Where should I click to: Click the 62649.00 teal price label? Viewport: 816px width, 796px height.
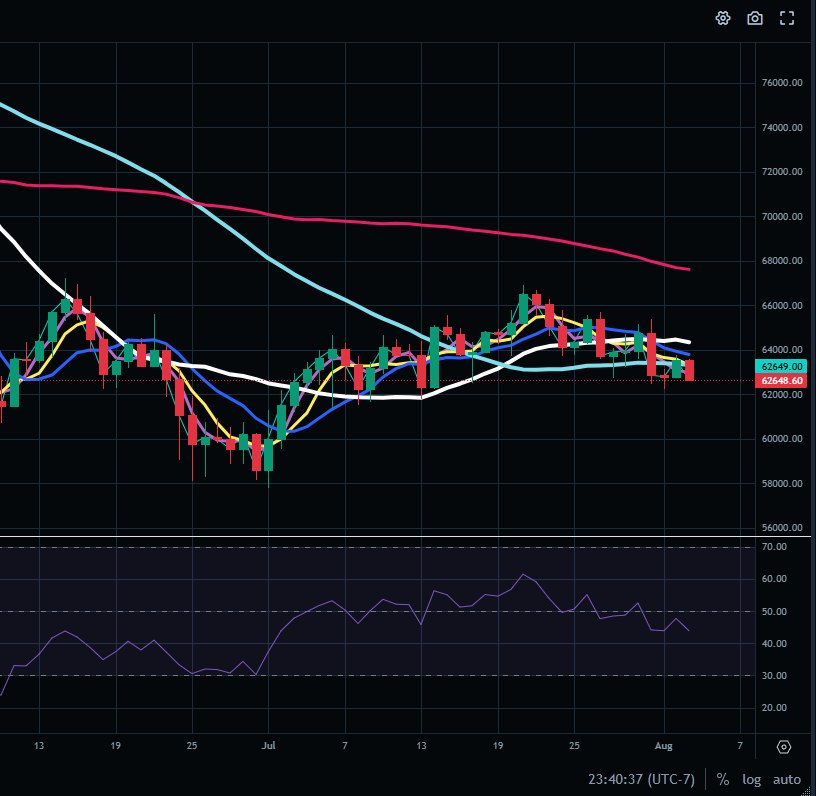[781, 366]
